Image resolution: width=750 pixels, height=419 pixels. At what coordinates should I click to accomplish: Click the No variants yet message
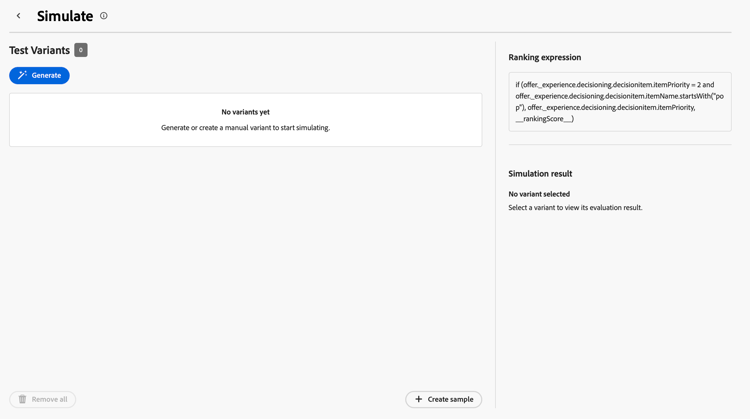(x=245, y=112)
